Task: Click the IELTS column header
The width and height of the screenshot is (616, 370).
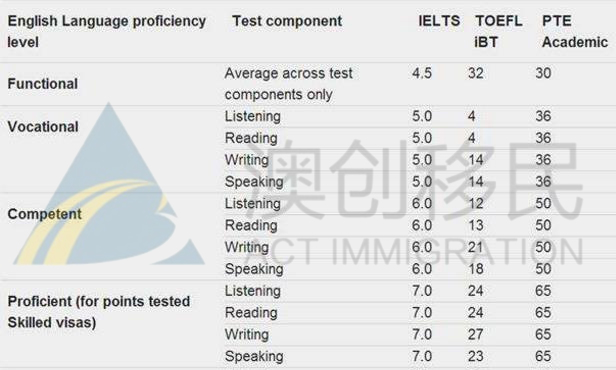Action: [439, 21]
